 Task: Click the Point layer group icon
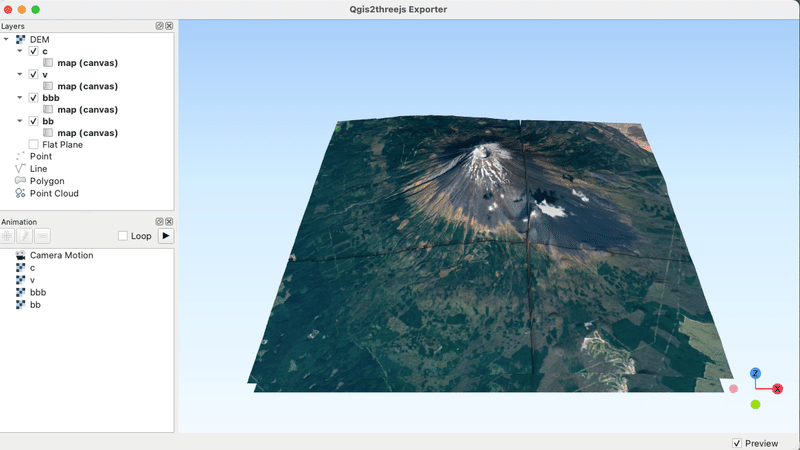coord(20,156)
